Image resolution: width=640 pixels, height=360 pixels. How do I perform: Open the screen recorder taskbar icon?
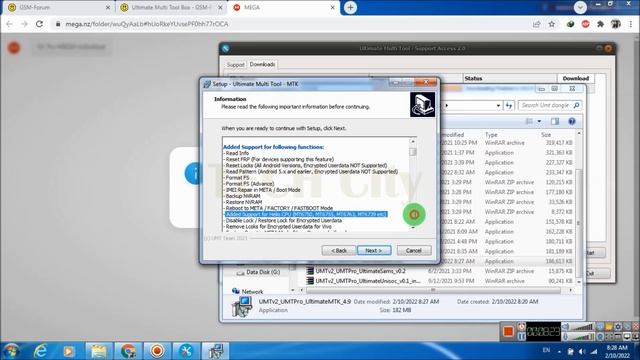coord(157,351)
